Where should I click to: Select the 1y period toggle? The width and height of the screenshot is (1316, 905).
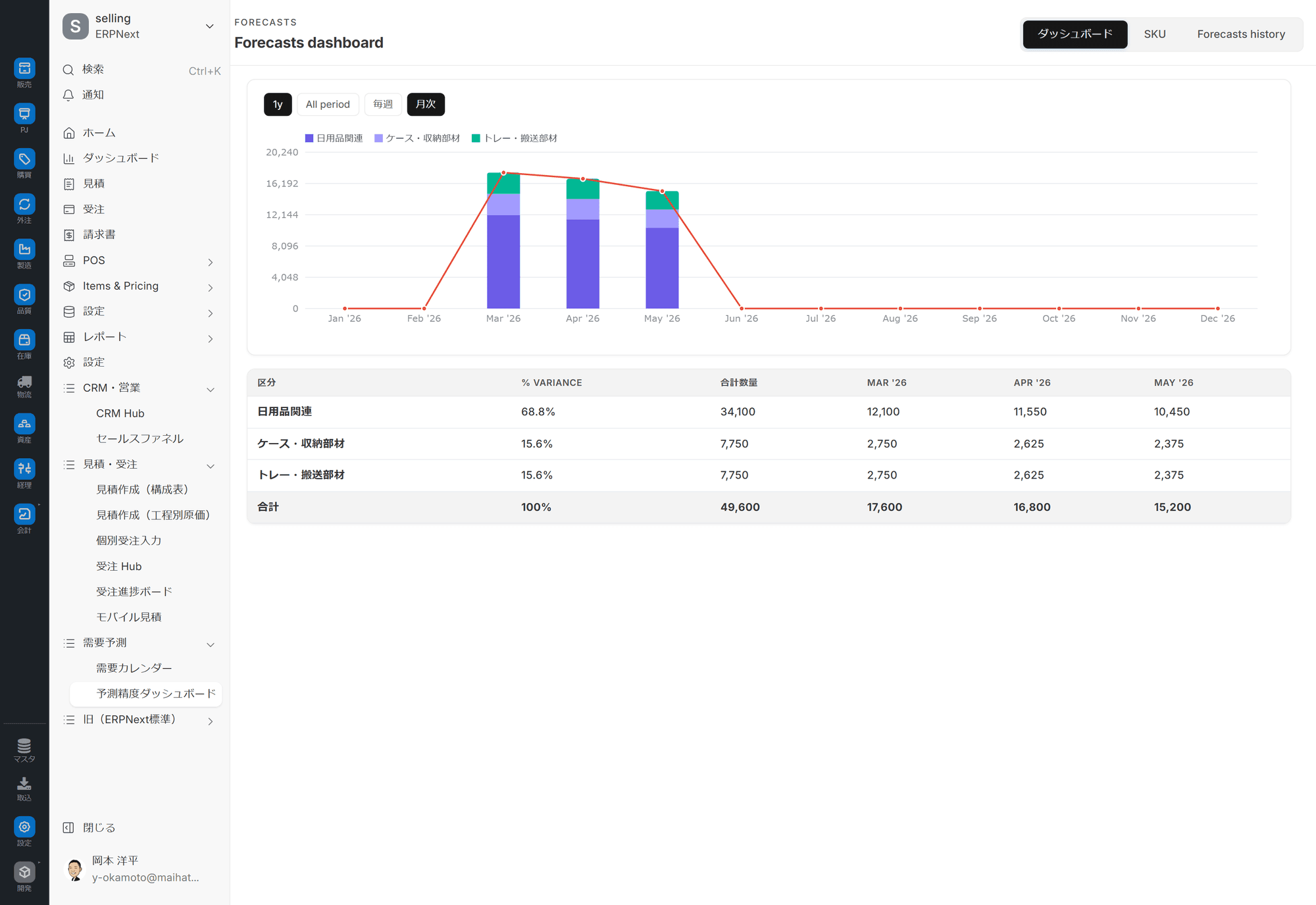click(278, 104)
